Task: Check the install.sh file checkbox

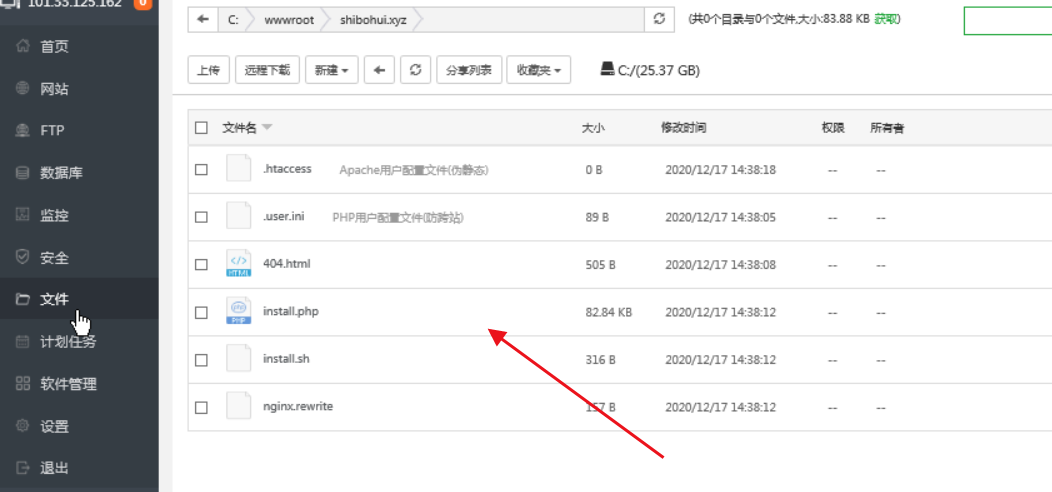Action: [x=201, y=360]
